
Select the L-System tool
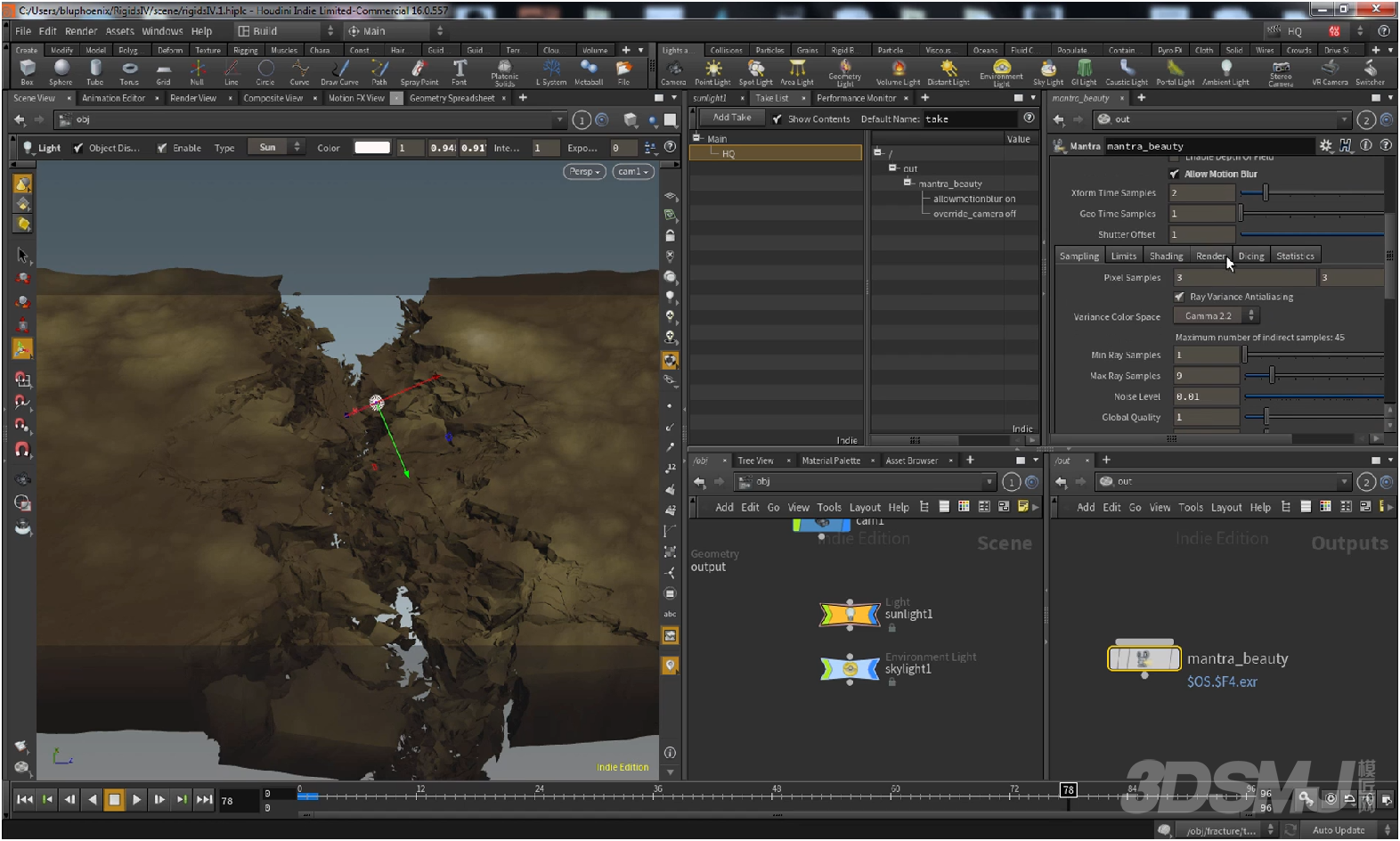click(551, 71)
